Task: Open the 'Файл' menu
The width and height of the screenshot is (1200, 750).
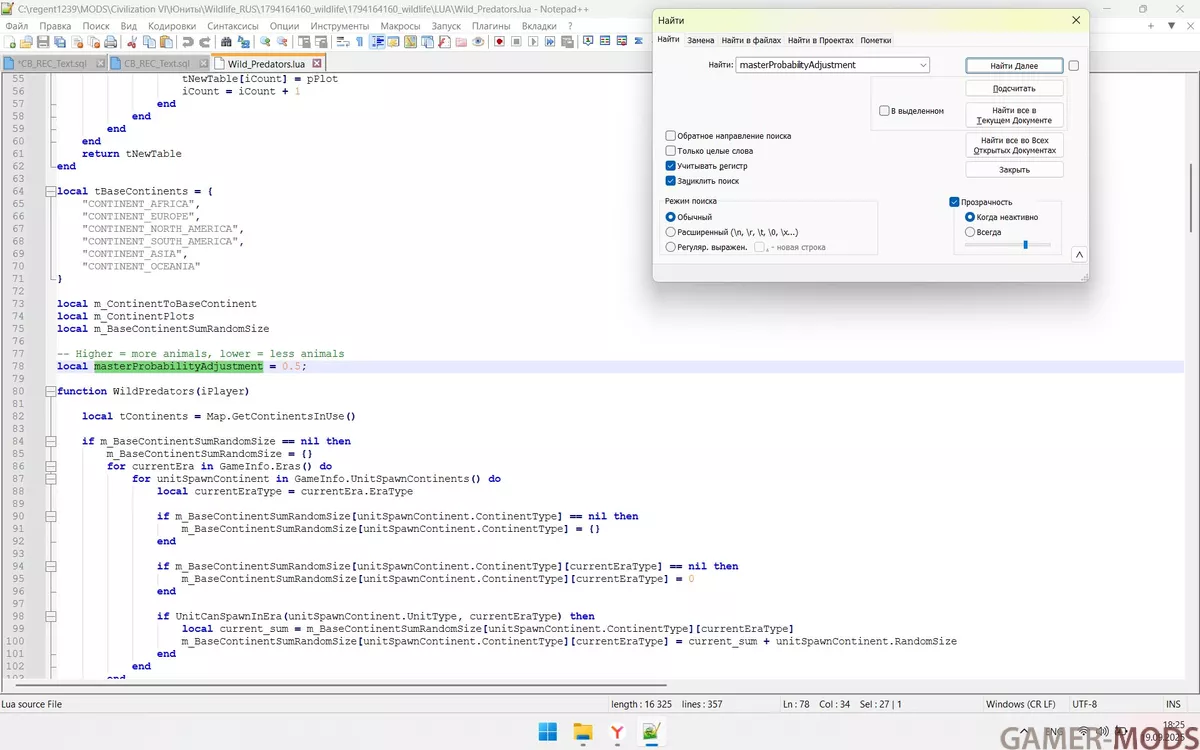Action: (x=16, y=25)
